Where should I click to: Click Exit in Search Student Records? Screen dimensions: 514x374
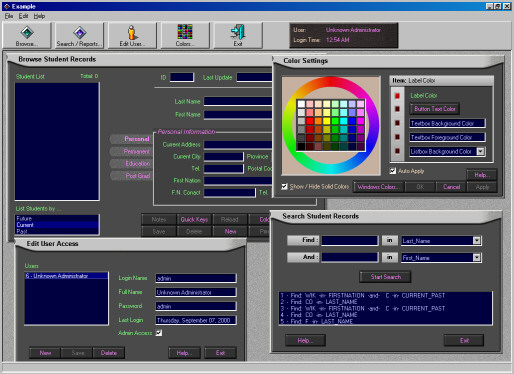tap(464, 340)
